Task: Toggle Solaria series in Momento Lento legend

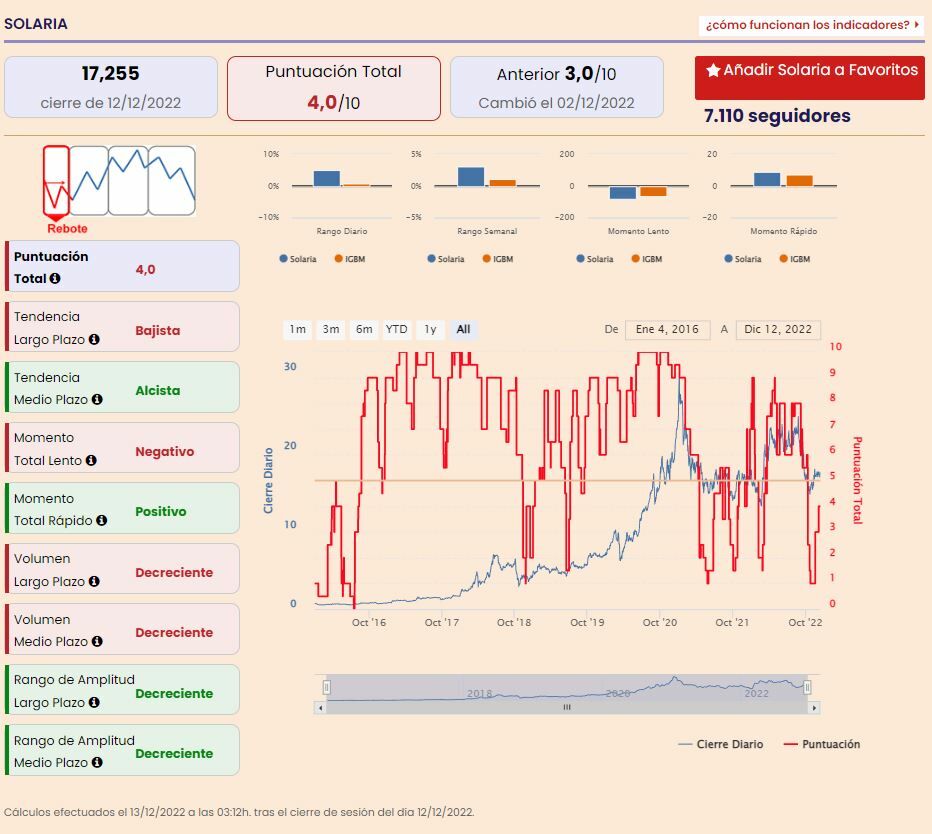Action: tap(595, 259)
